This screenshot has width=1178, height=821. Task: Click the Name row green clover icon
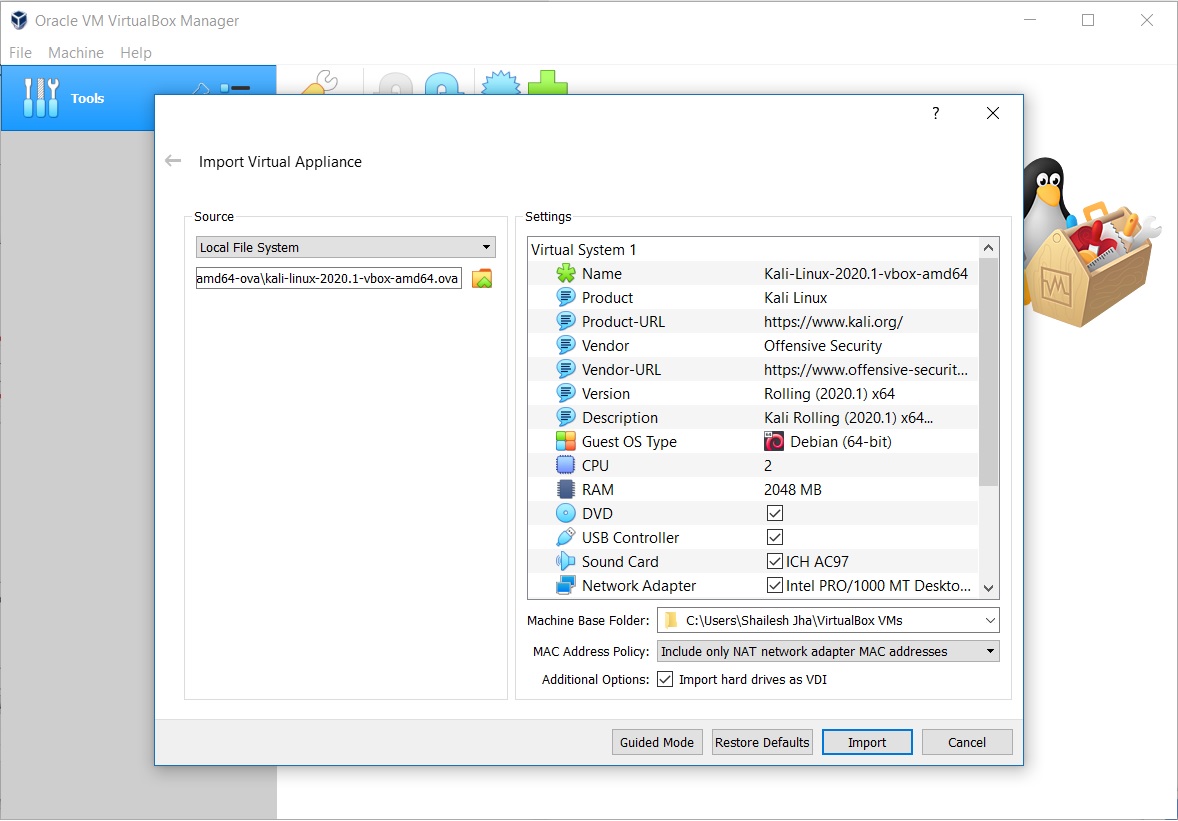(566, 273)
